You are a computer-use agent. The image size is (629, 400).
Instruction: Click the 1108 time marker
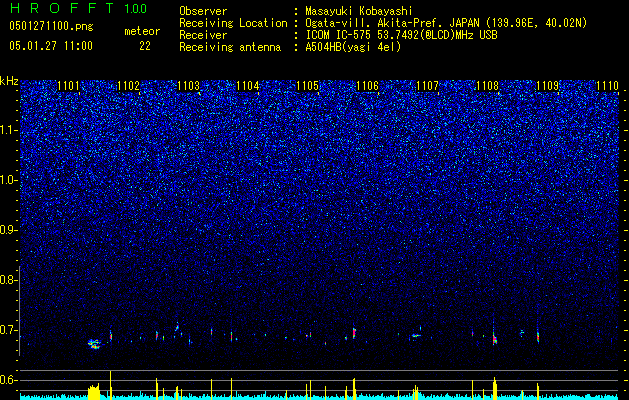tap(487, 86)
